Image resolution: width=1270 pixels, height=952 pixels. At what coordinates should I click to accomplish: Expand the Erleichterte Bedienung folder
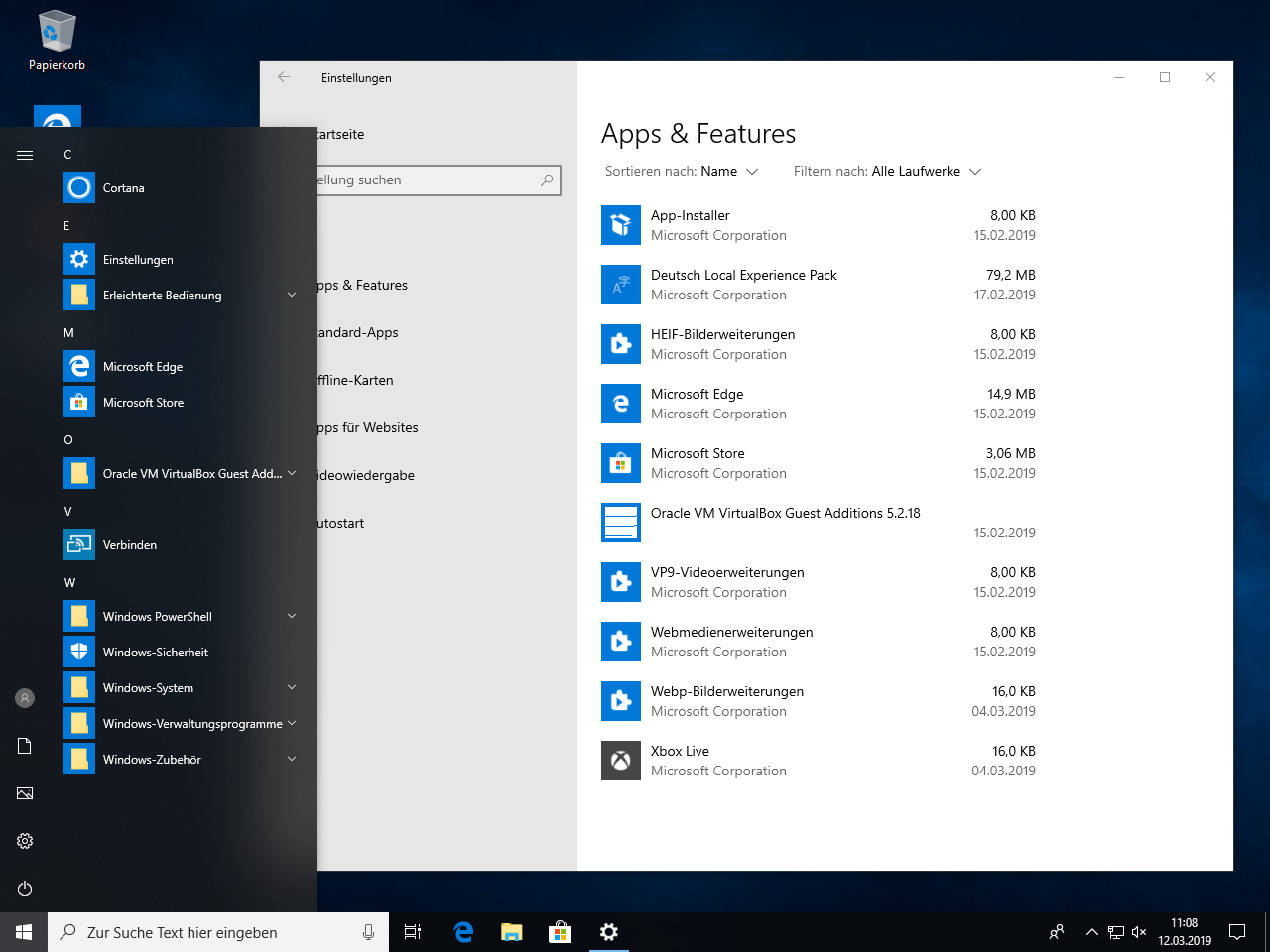292,296
